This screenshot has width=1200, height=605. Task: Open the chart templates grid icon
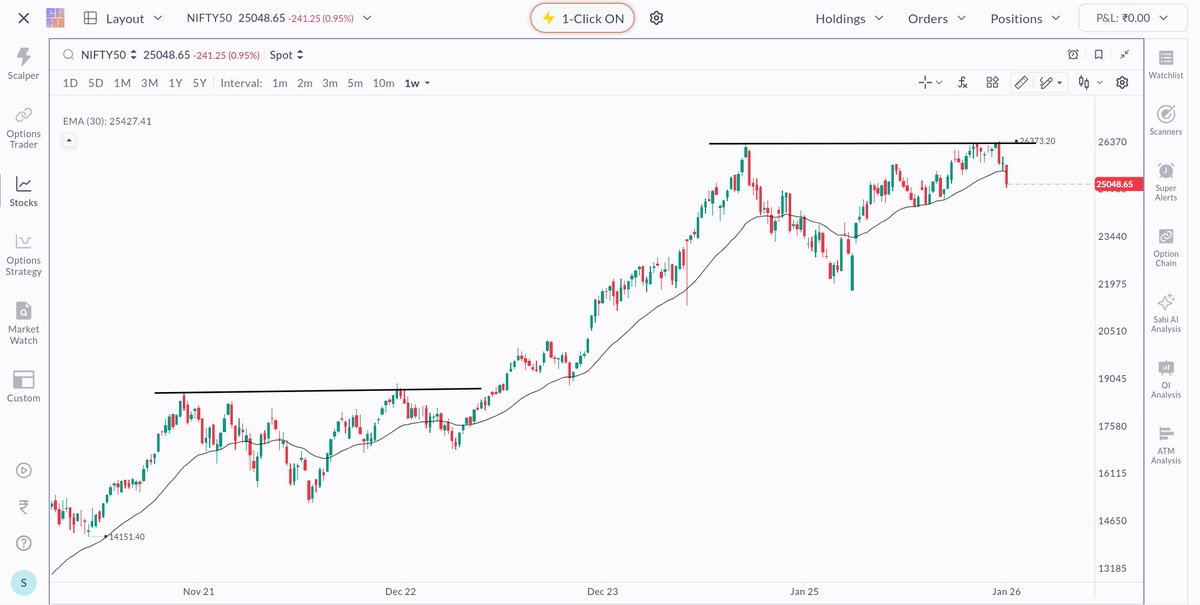pyautogui.click(x=992, y=83)
